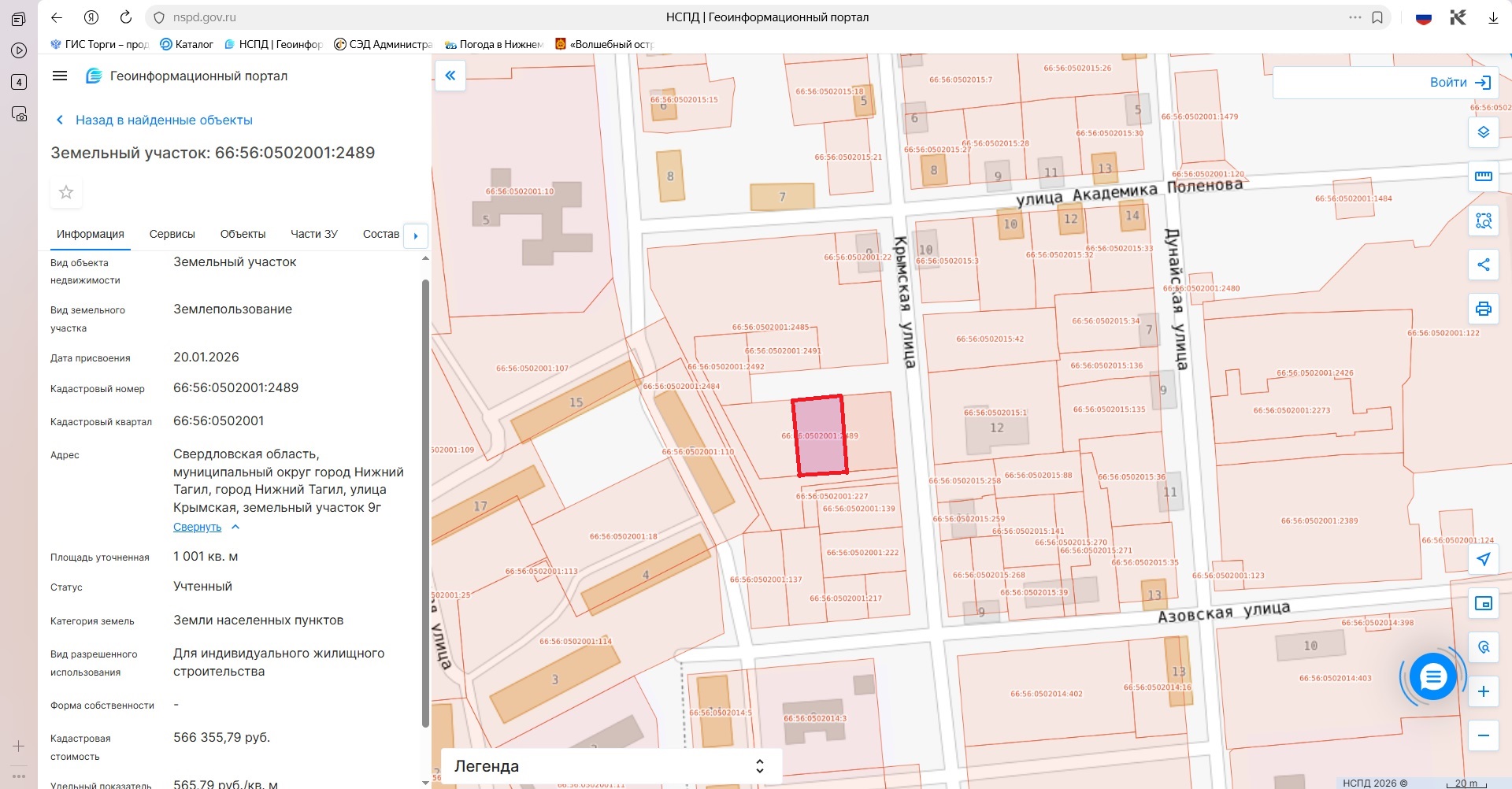The image size is (1512, 789).
Task: Open the hamburger main menu
Action: pyautogui.click(x=60, y=76)
